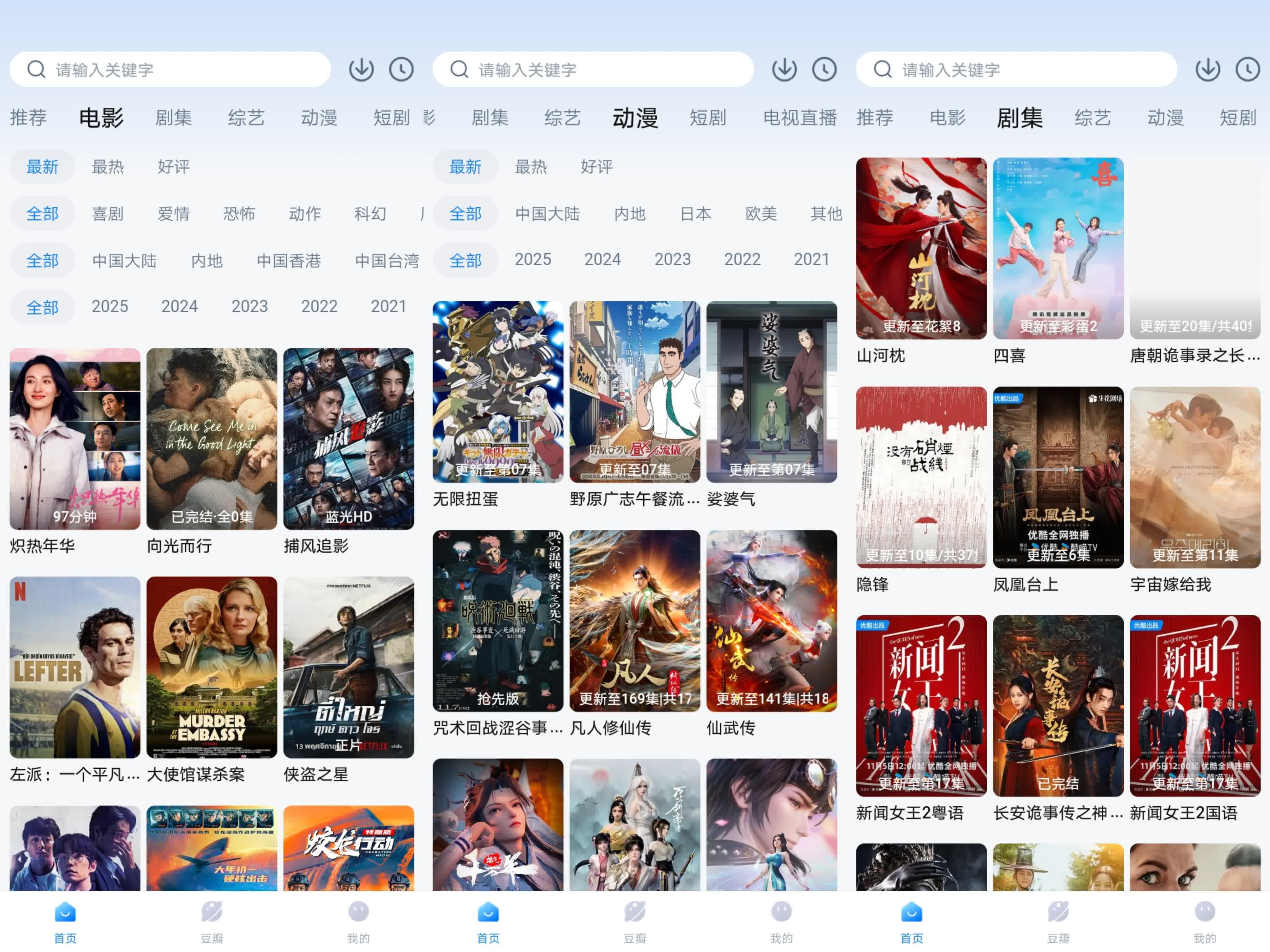Open the 凡人修仙传 anime poster

tap(634, 621)
